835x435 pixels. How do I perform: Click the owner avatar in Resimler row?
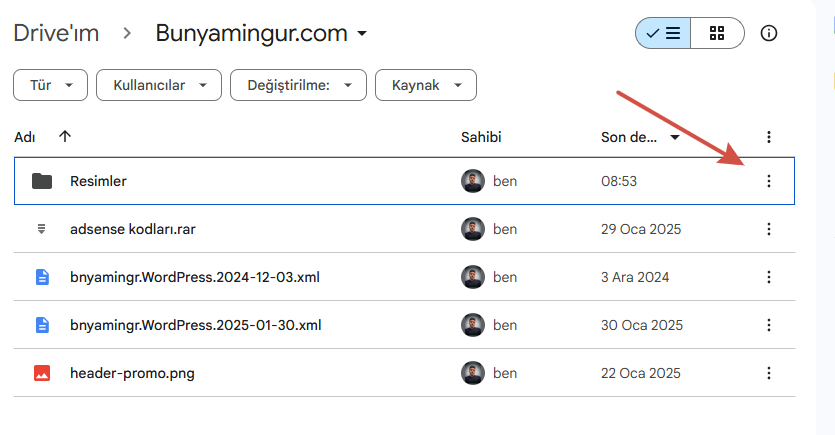(x=472, y=181)
